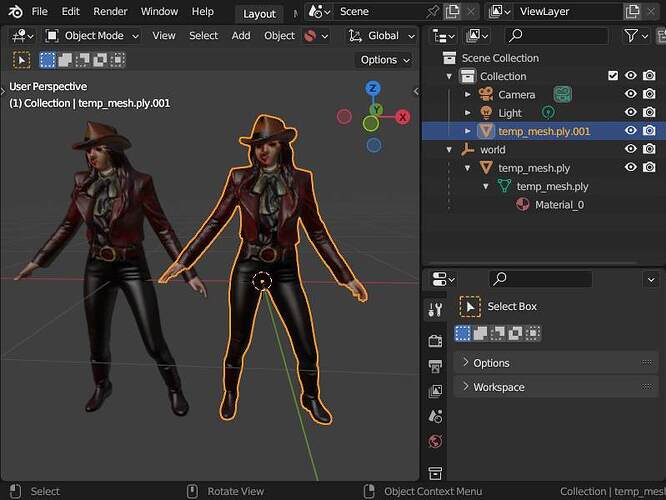Hide the Light in viewport
This screenshot has height=500, width=666.
pos(631,112)
